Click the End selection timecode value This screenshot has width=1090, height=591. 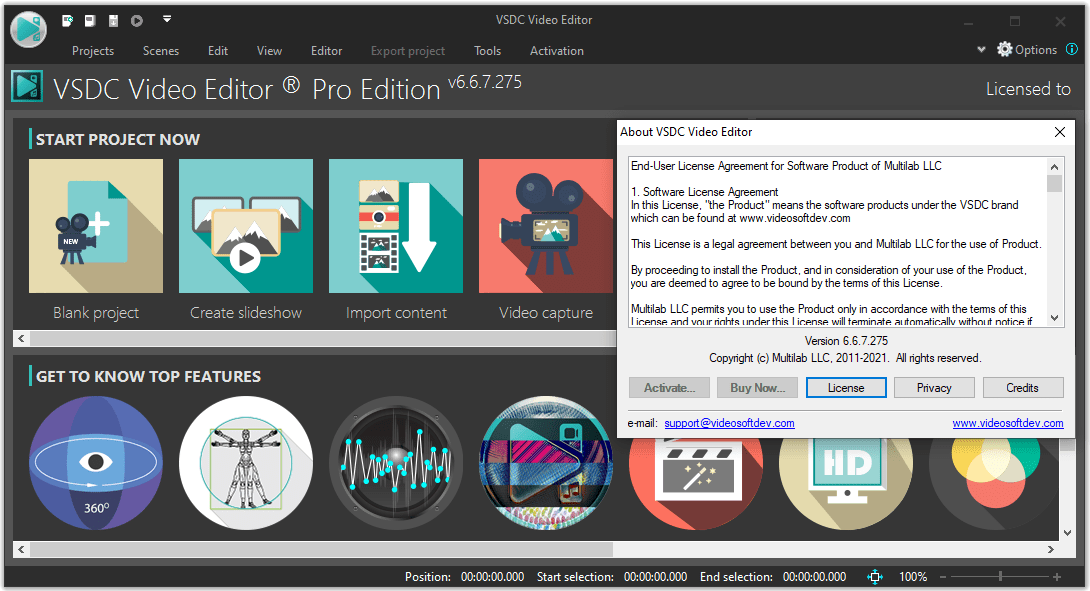[x=815, y=576]
